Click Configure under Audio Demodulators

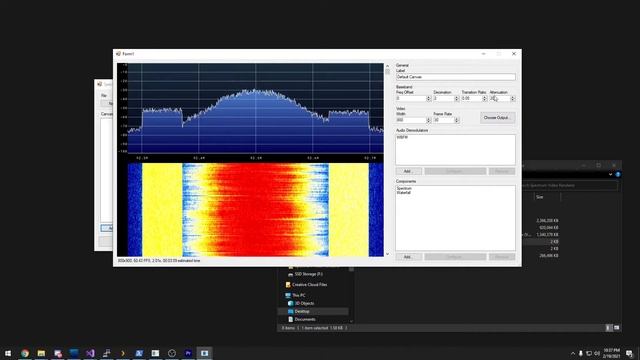pyautogui.click(x=455, y=171)
